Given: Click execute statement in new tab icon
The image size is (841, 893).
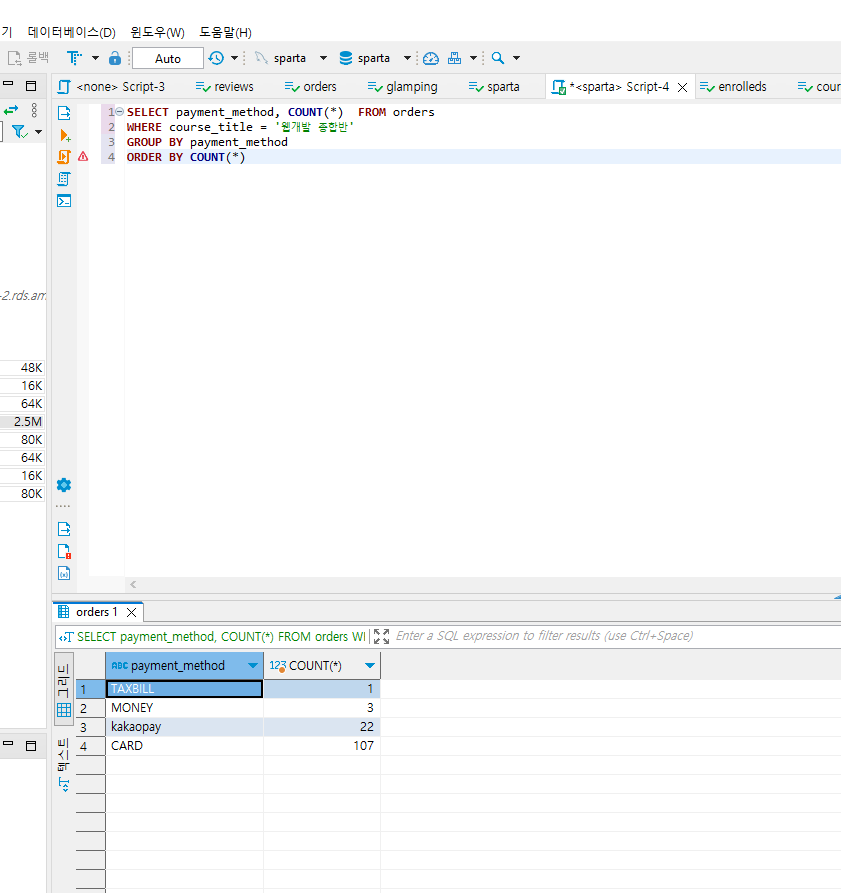Looking at the screenshot, I should pos(64,135).
